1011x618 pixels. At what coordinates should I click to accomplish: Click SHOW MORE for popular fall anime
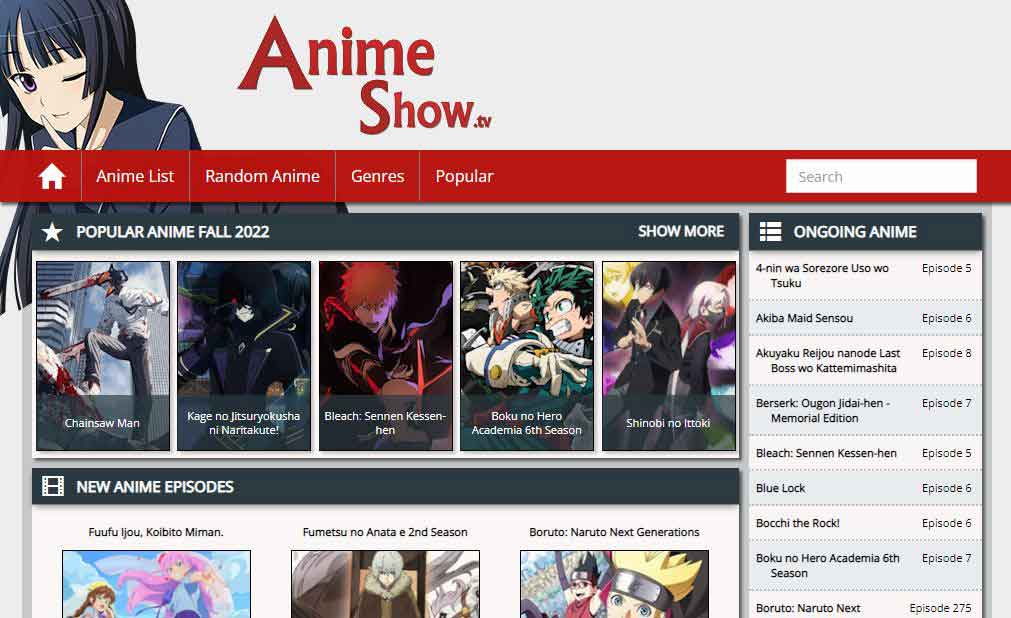(x=681, y=231)
